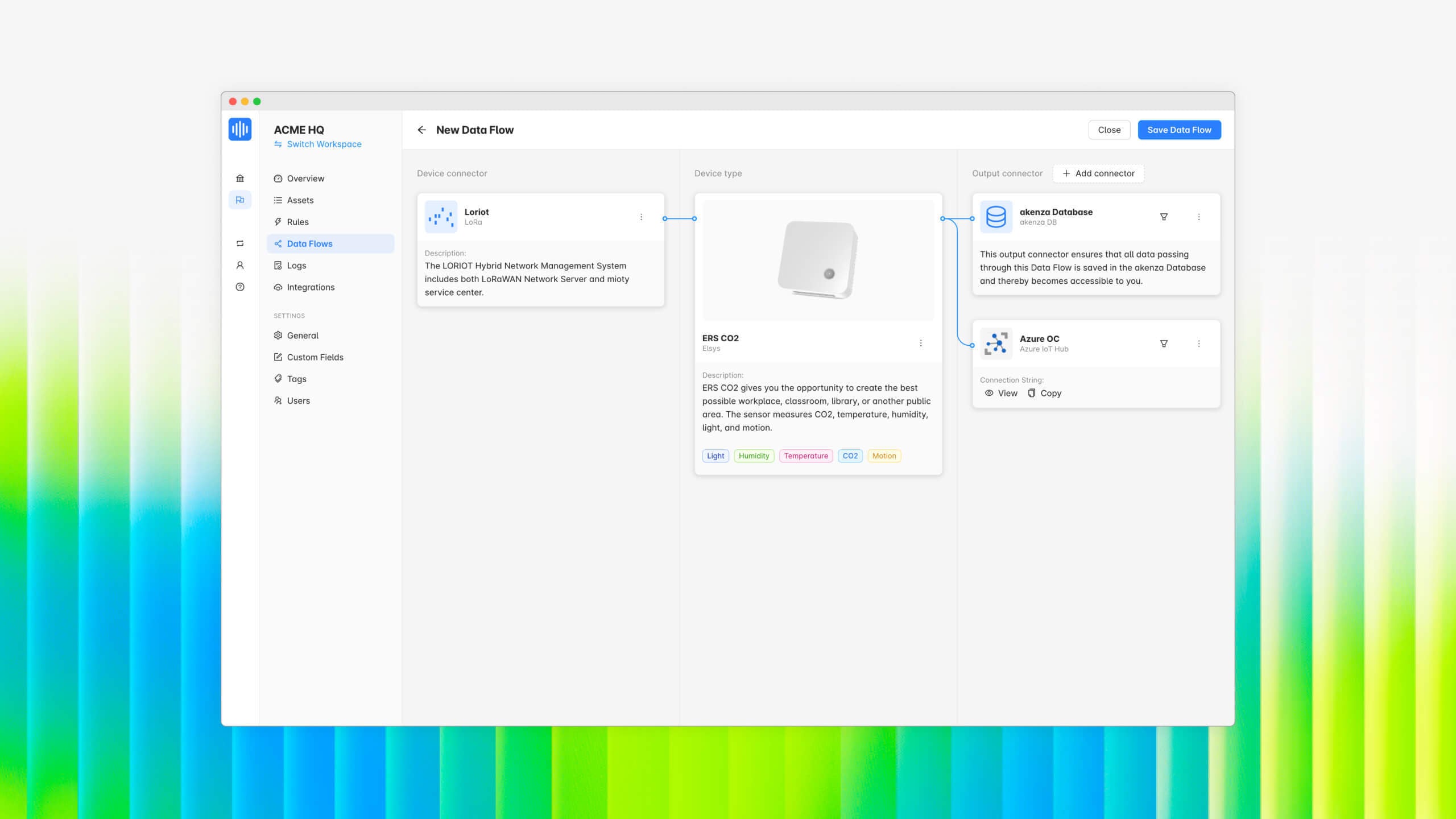The height and width of the screenshot is (819, 1456).
Task: Go back using the left arrow
Action: coord(421,130)
